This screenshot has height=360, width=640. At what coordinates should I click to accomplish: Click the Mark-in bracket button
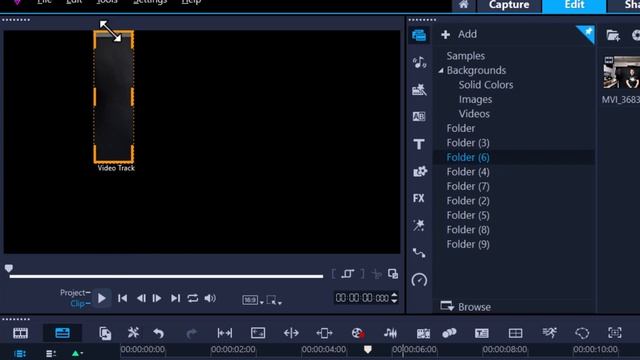333,274
